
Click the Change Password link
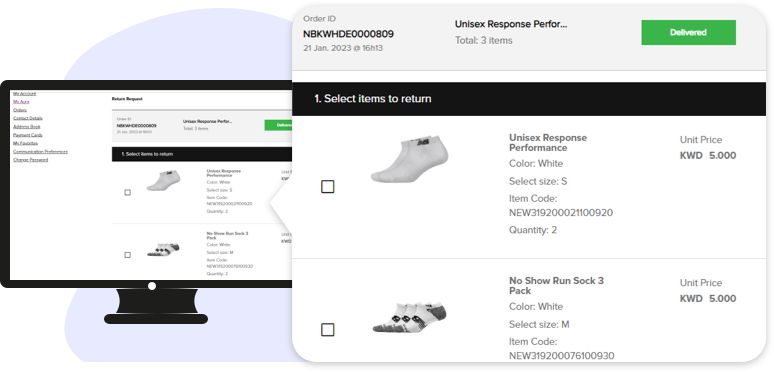[x=31, y=160]
